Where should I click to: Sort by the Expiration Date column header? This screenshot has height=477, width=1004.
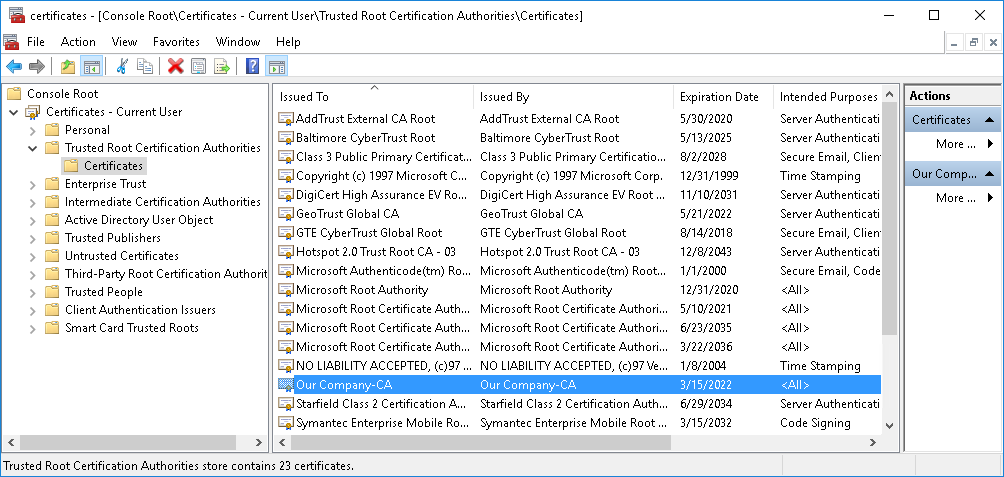click(724, 97)
